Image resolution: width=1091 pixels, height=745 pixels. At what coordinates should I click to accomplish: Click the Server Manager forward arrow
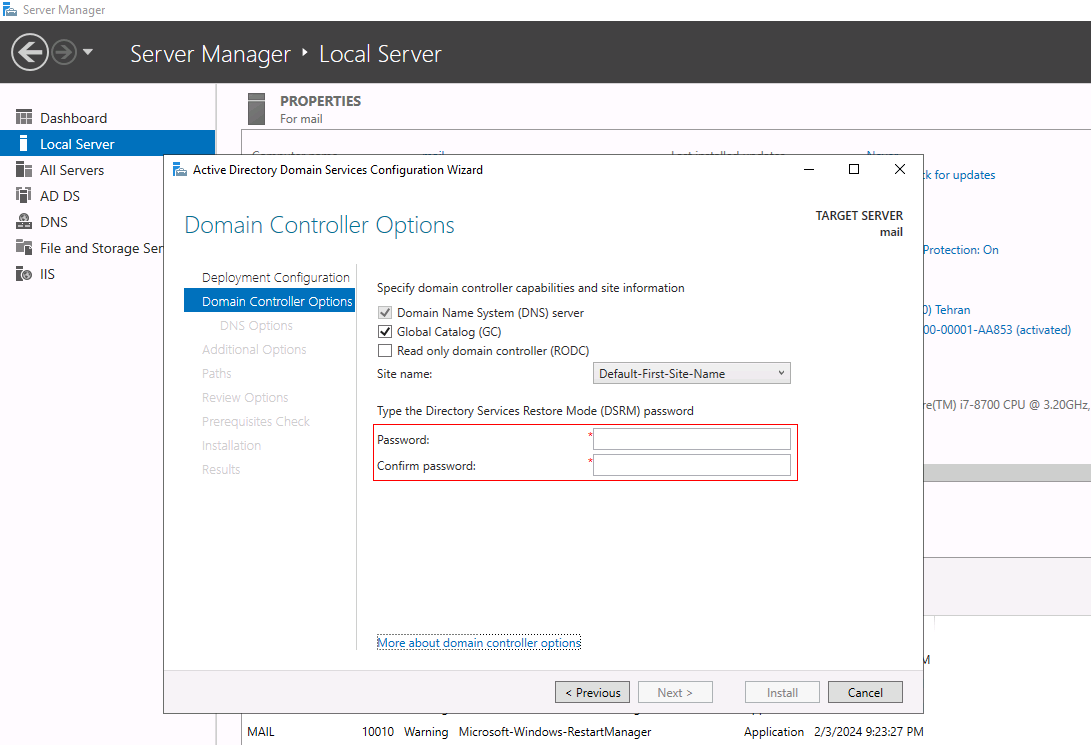64,52
